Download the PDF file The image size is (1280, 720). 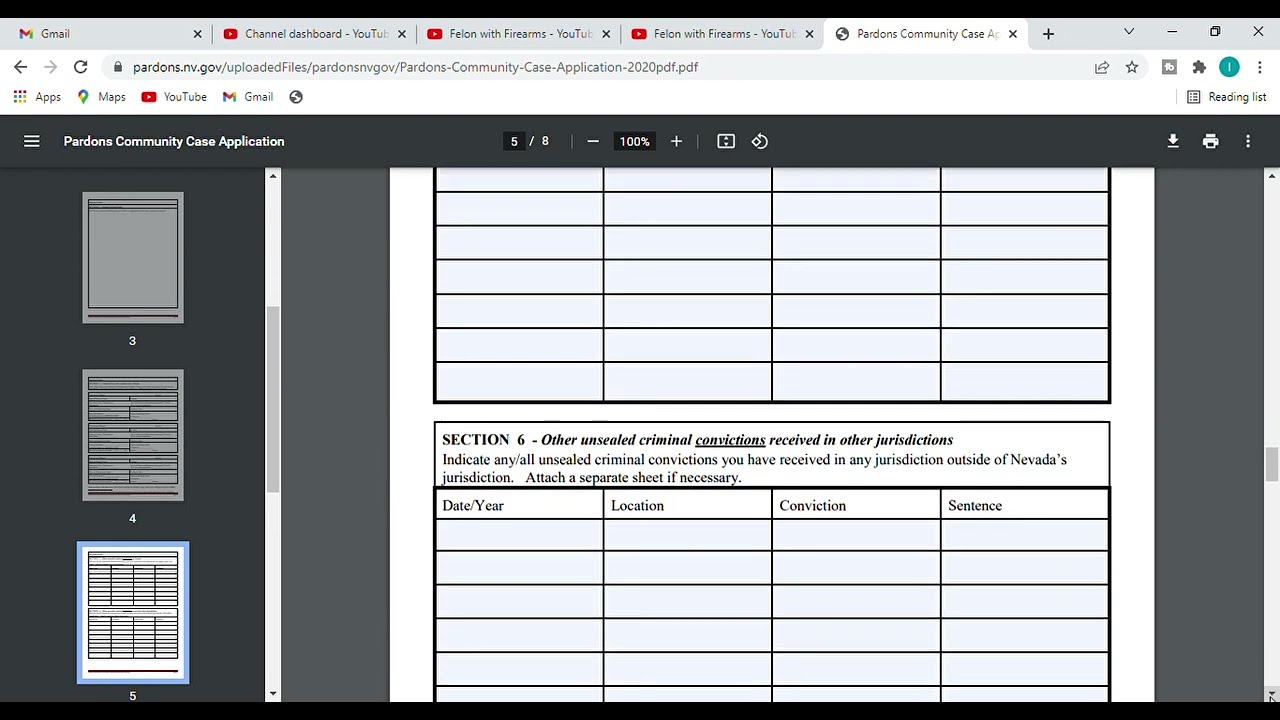pos(1173,141)
